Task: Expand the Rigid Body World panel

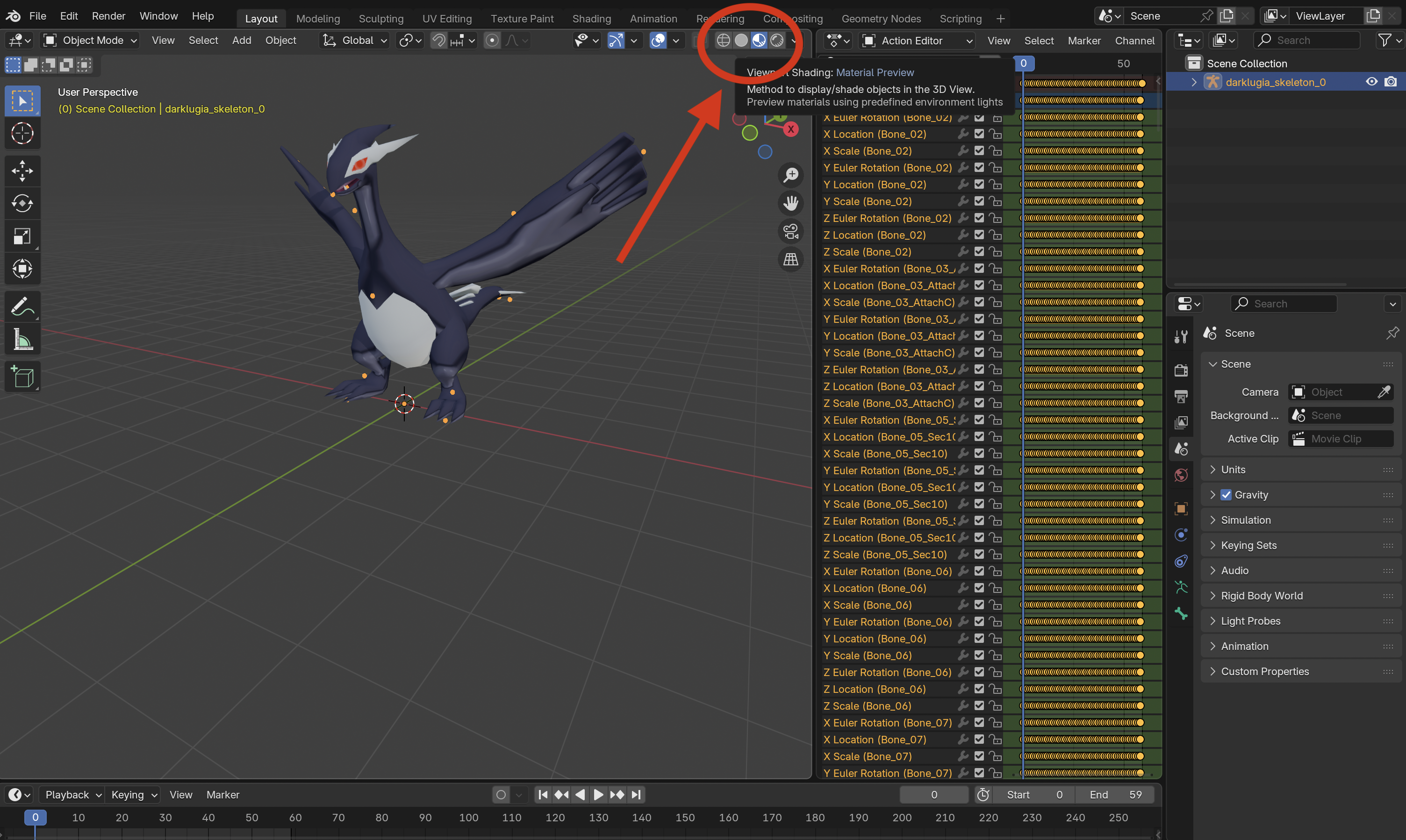Action: 1301,596
